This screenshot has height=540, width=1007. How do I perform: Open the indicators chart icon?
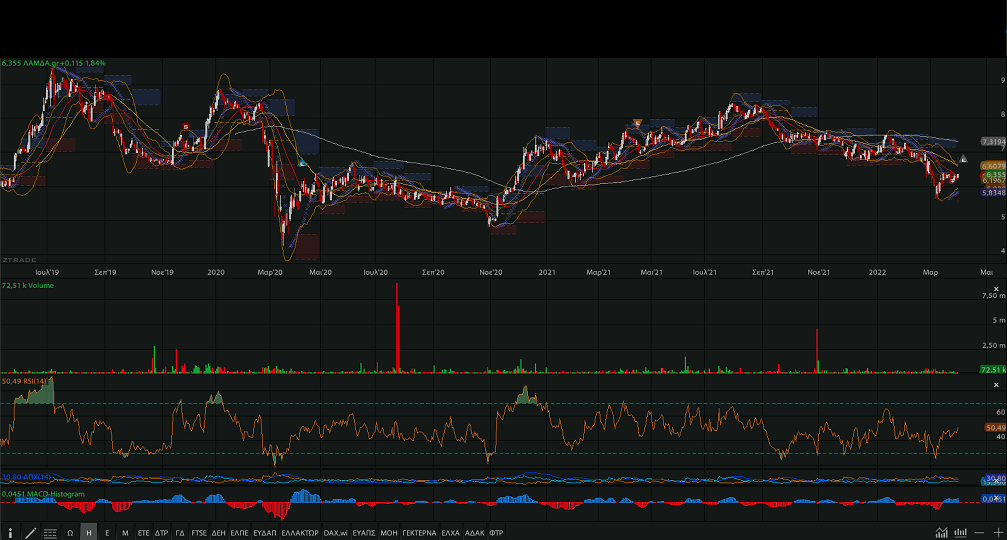click(940, 532)
